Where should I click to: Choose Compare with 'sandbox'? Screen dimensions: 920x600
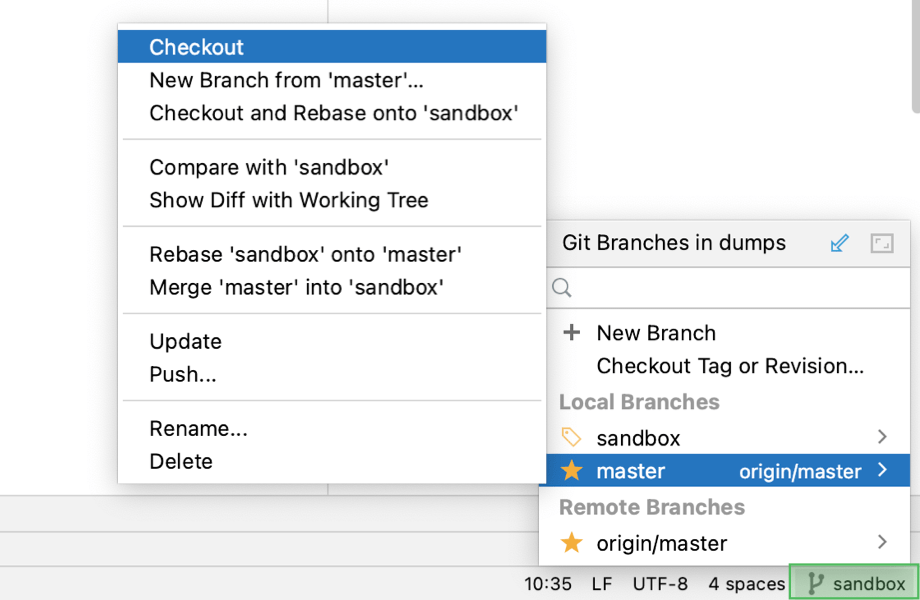(332, 167)
